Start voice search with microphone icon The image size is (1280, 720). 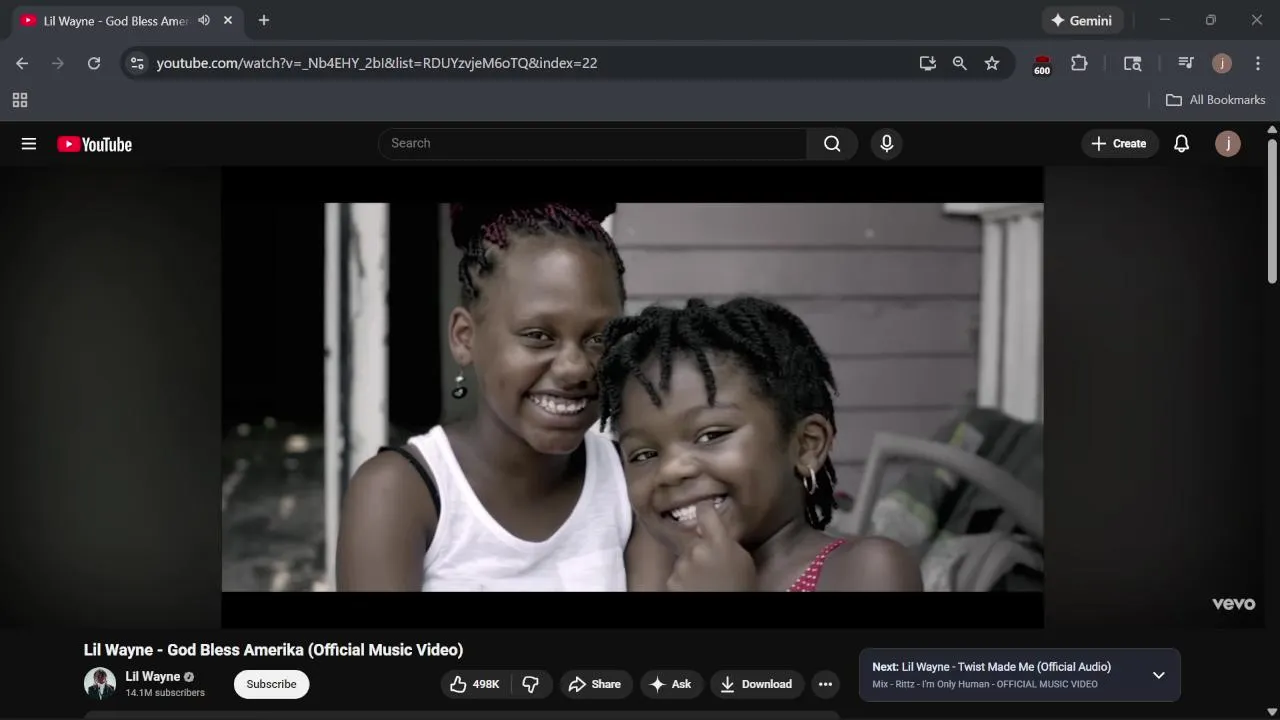click(x=886, y=144)
